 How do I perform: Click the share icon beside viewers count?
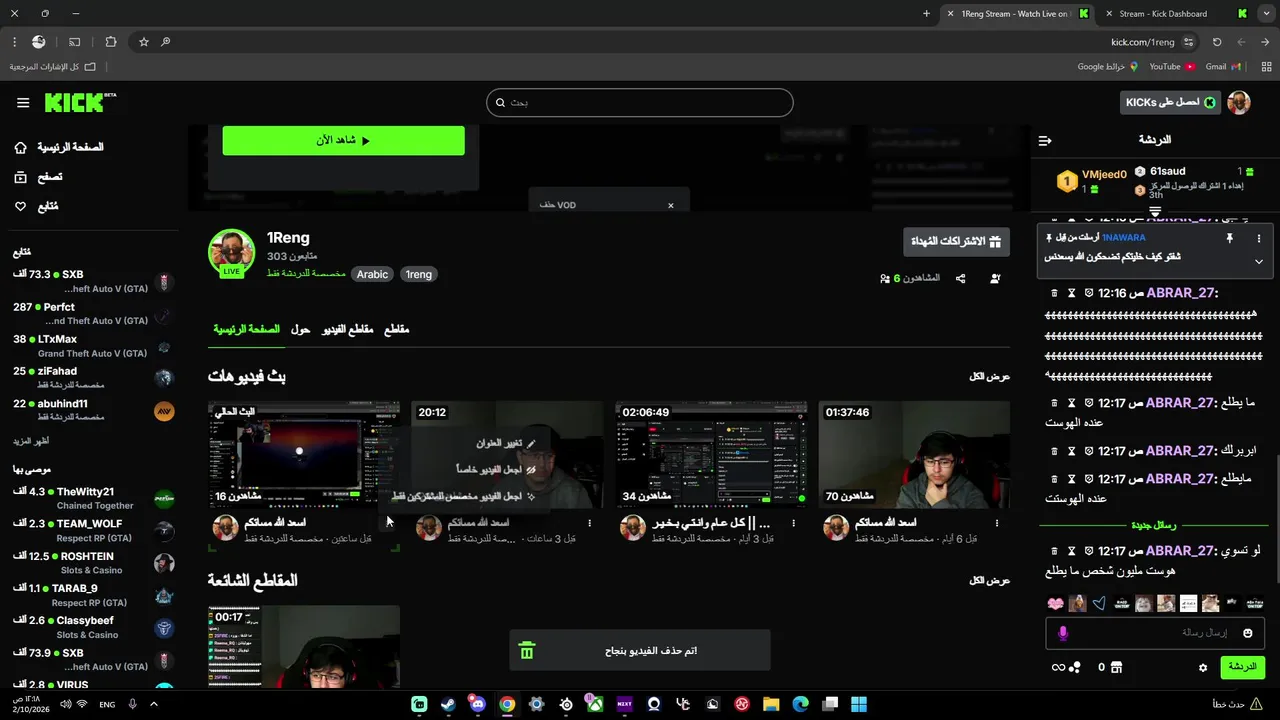[x=961, y=279]
